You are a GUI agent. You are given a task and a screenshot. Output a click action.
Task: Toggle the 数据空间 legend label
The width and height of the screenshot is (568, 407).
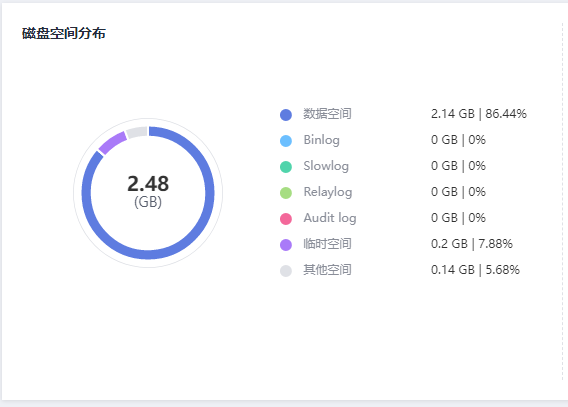click(327, 114)
